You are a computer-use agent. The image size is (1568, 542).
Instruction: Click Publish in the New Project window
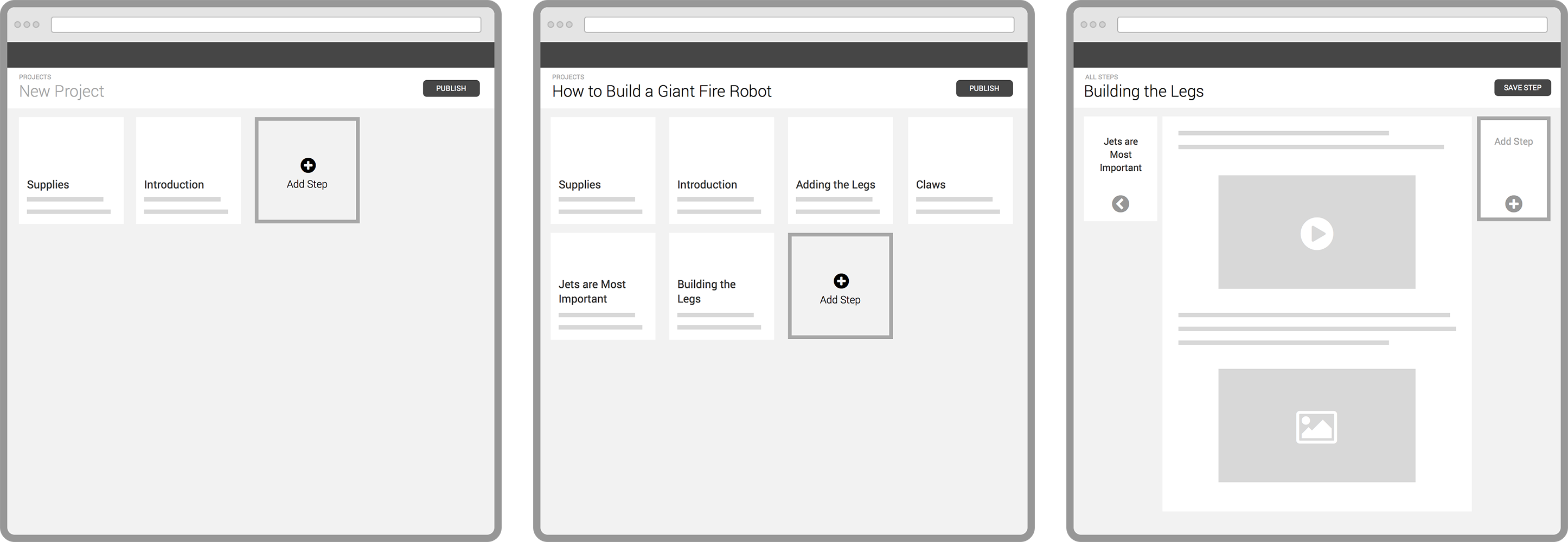(451, 88)
